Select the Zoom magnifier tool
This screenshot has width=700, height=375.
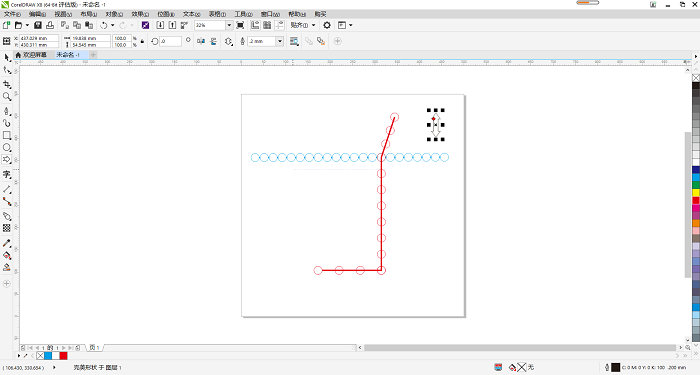click(7, 97)
